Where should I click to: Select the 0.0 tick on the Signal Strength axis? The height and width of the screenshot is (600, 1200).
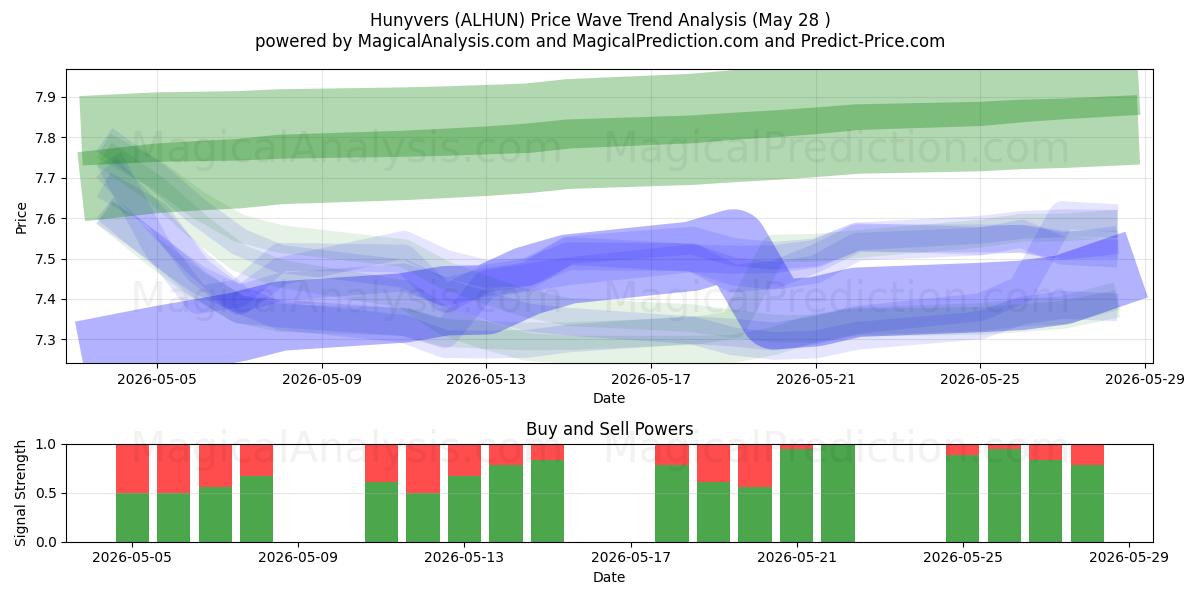pos(44,542)
